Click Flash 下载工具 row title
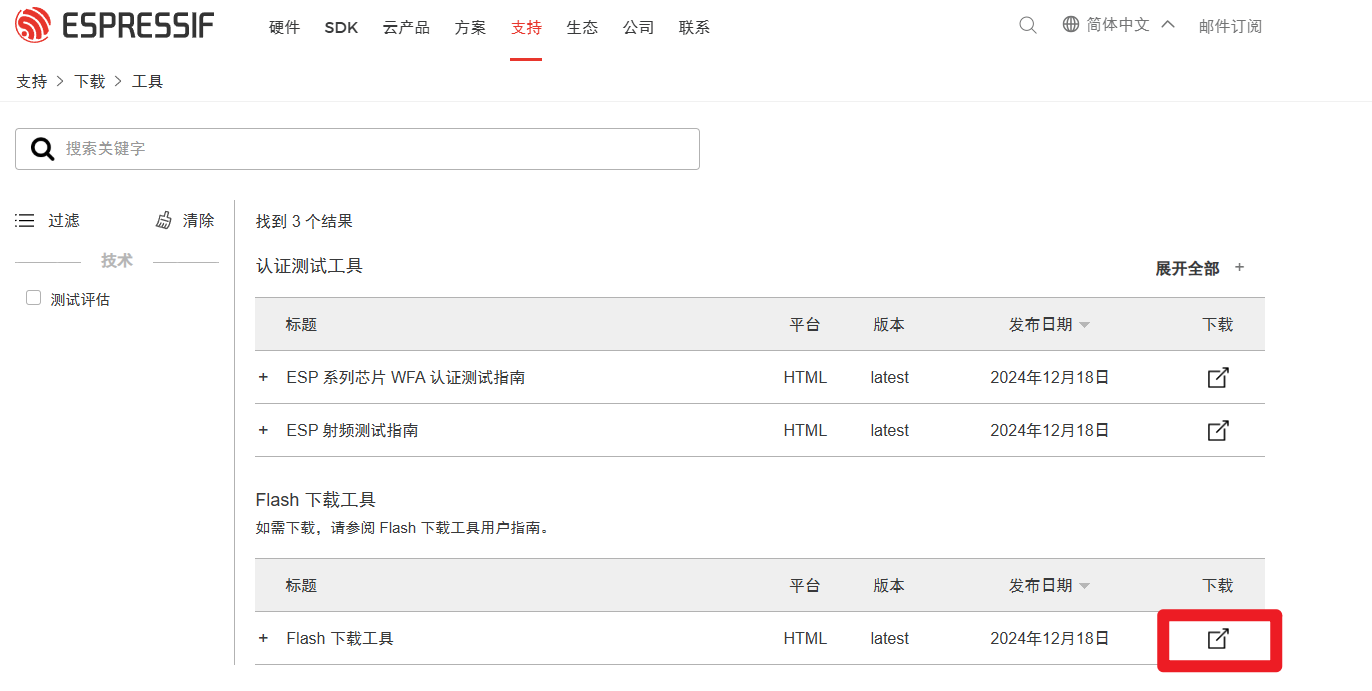The width and height of the screenshot is (1372, 691). click(x=340, y=639)
